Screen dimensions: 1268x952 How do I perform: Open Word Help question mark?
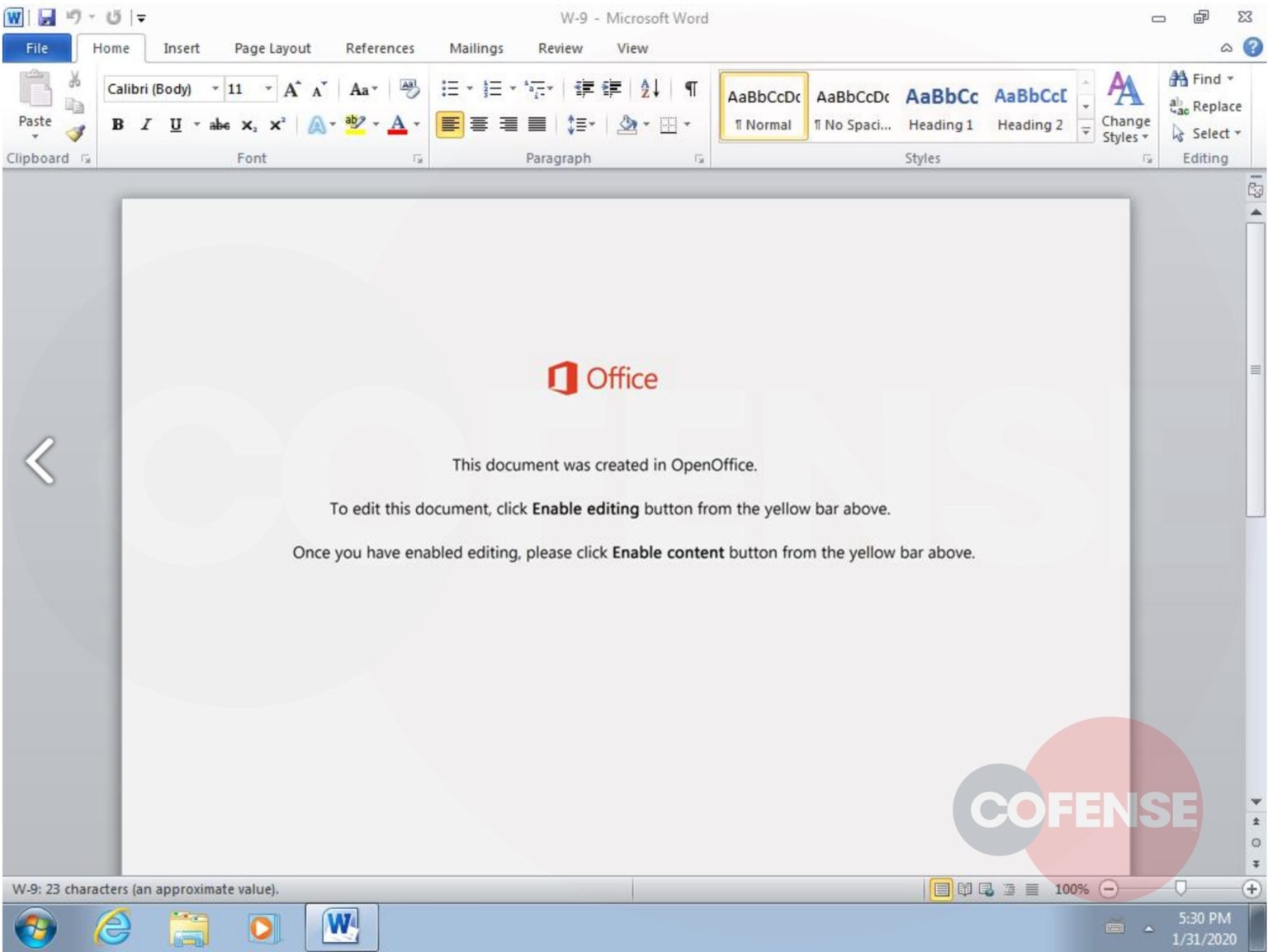point(1252,48)
